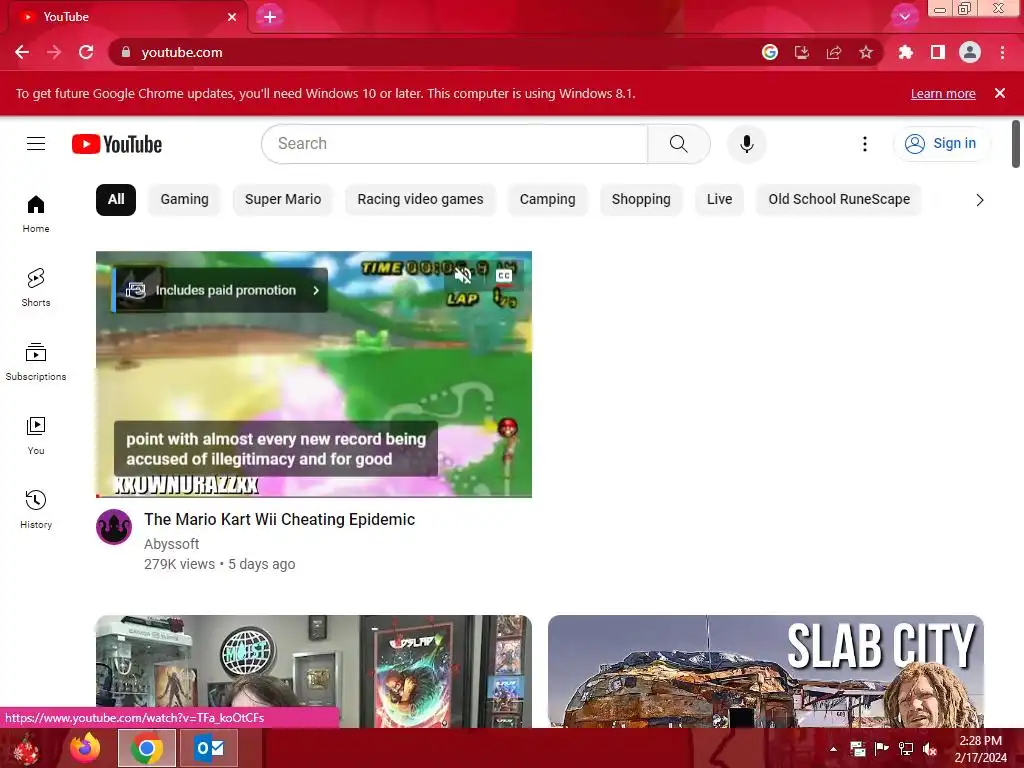This screenshot has width=1024, height=768.
Task: Click the network tray icon
Action: 906,748
